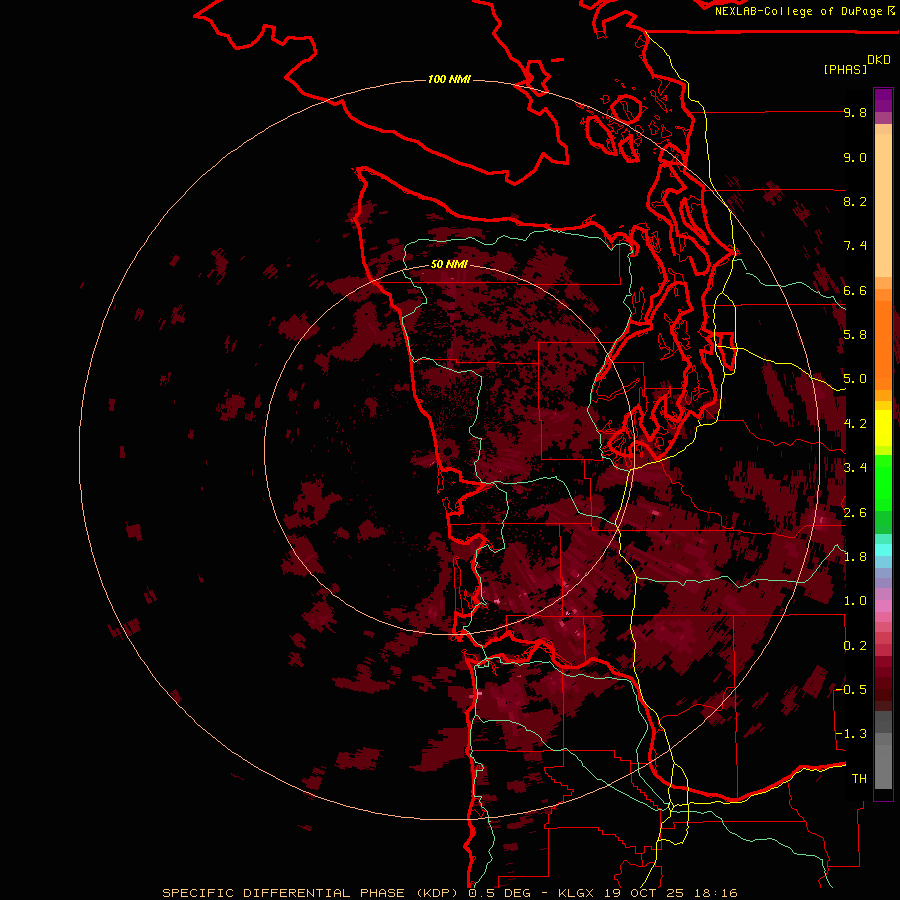The height and width of the screenshot is (900, 900).
Task: Click the 6.6 value on the color scale
Action: (x=855, y=290)
